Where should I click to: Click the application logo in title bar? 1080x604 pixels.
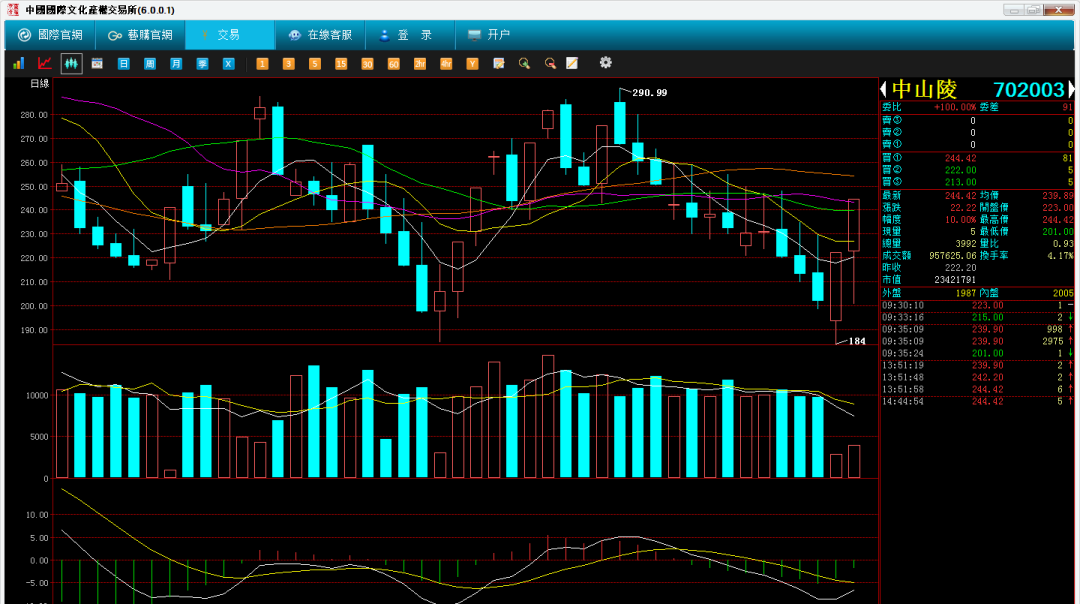[12, 10]
